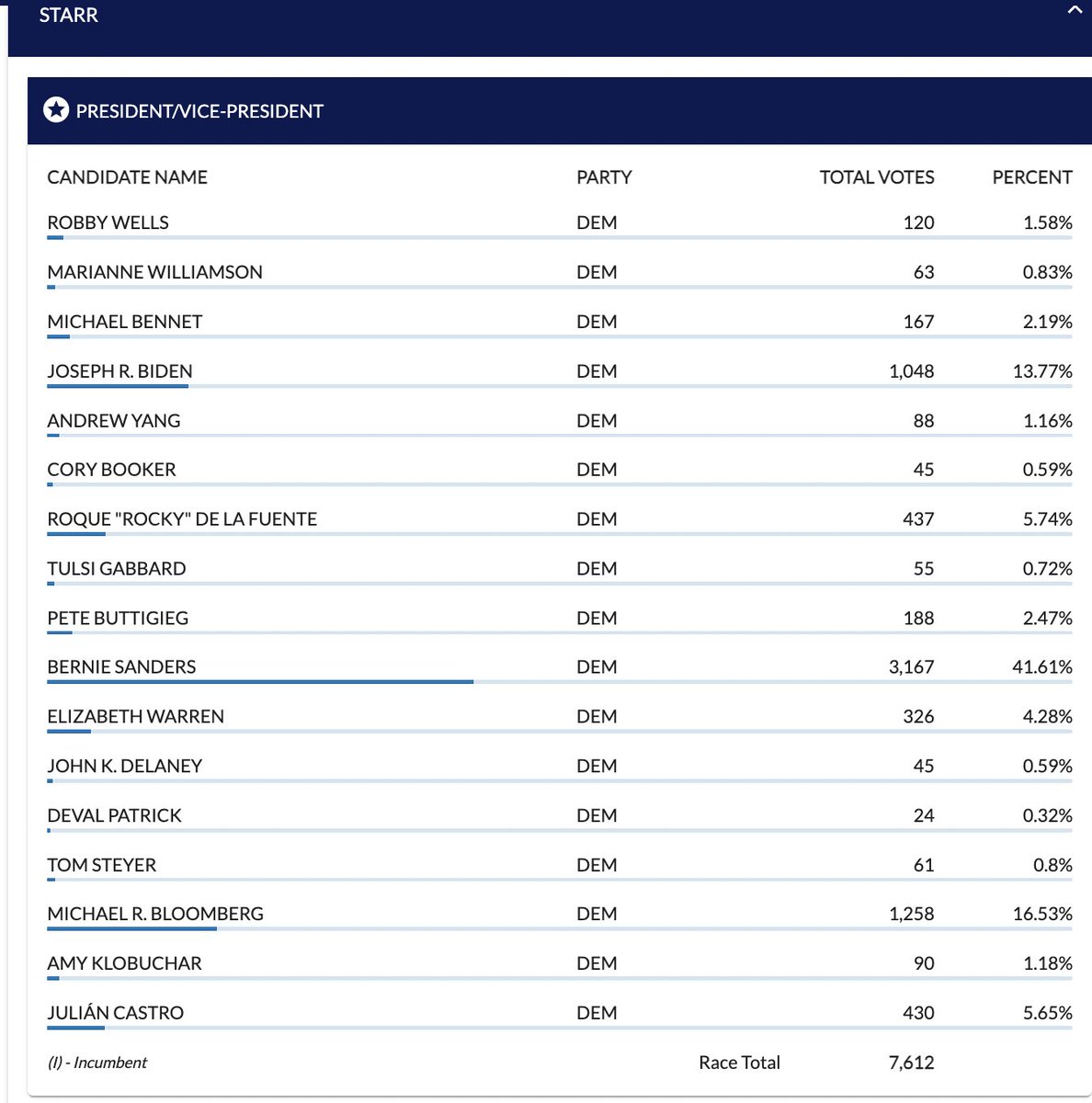1092x1103 pixels.
Task: Select the MICHAEL BENNET candidate name
Action: point(124,322)
